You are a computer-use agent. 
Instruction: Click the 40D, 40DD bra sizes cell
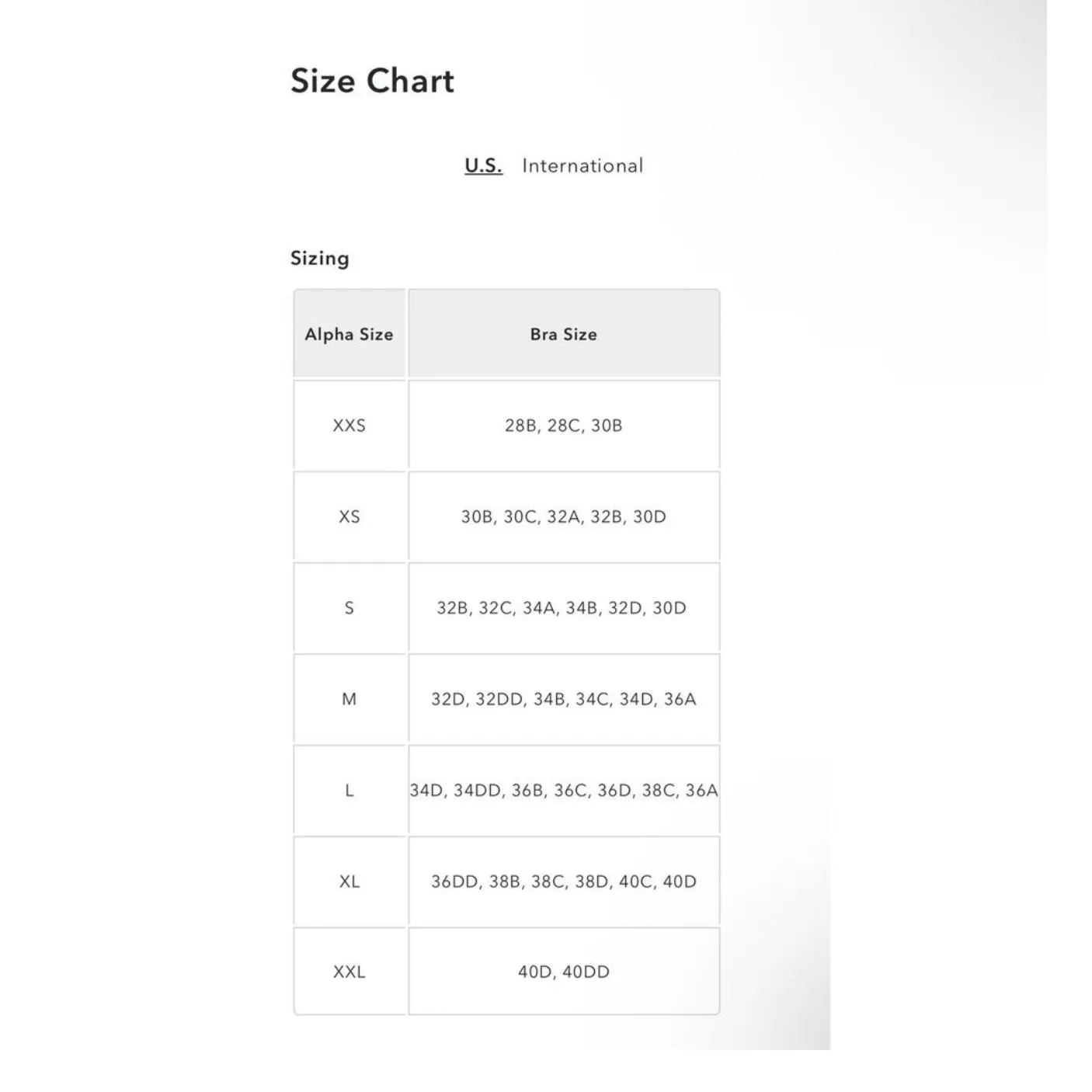tap(563, 972)
